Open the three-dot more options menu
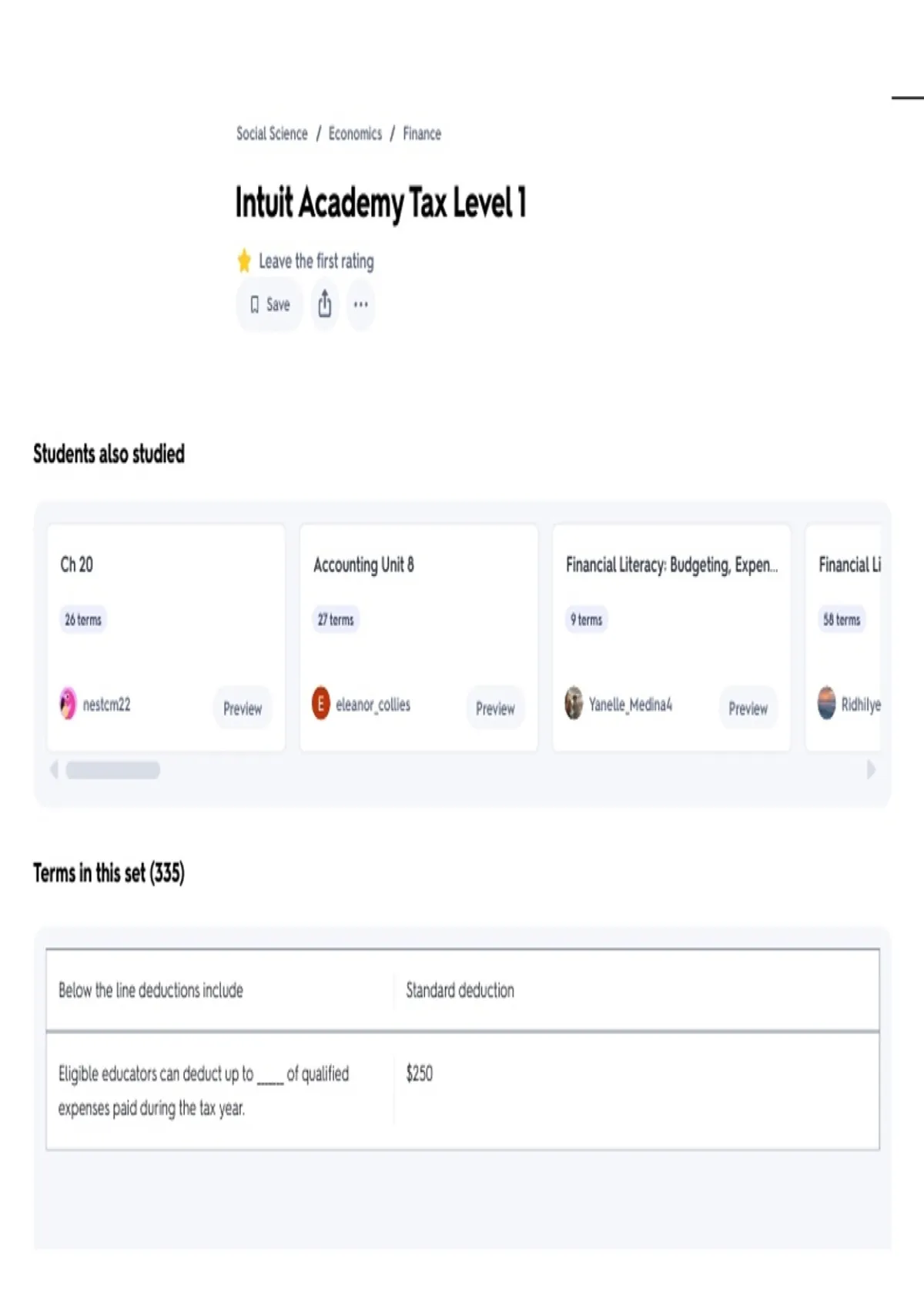 point(360,304)
